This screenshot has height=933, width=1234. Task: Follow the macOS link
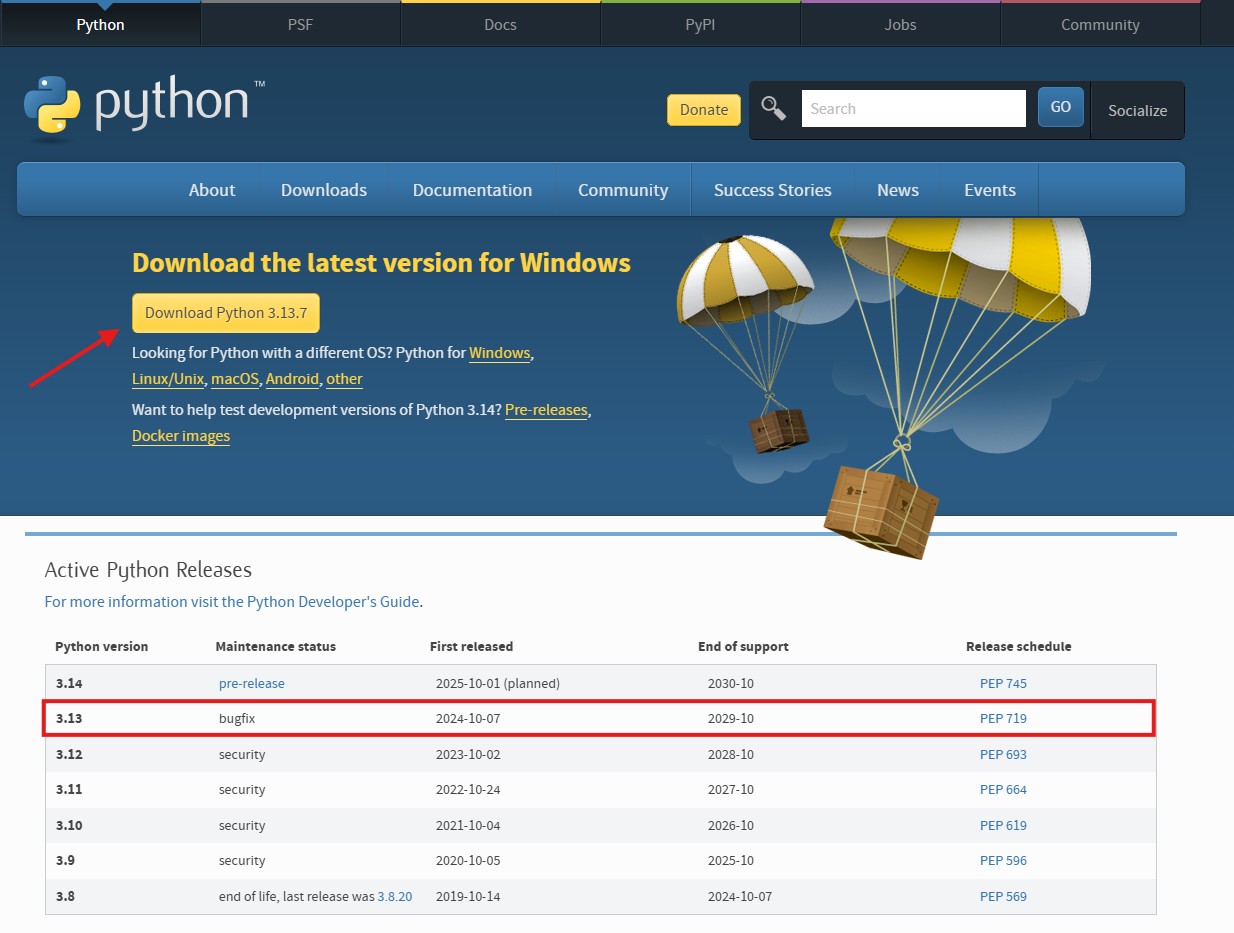pos(235,379)
